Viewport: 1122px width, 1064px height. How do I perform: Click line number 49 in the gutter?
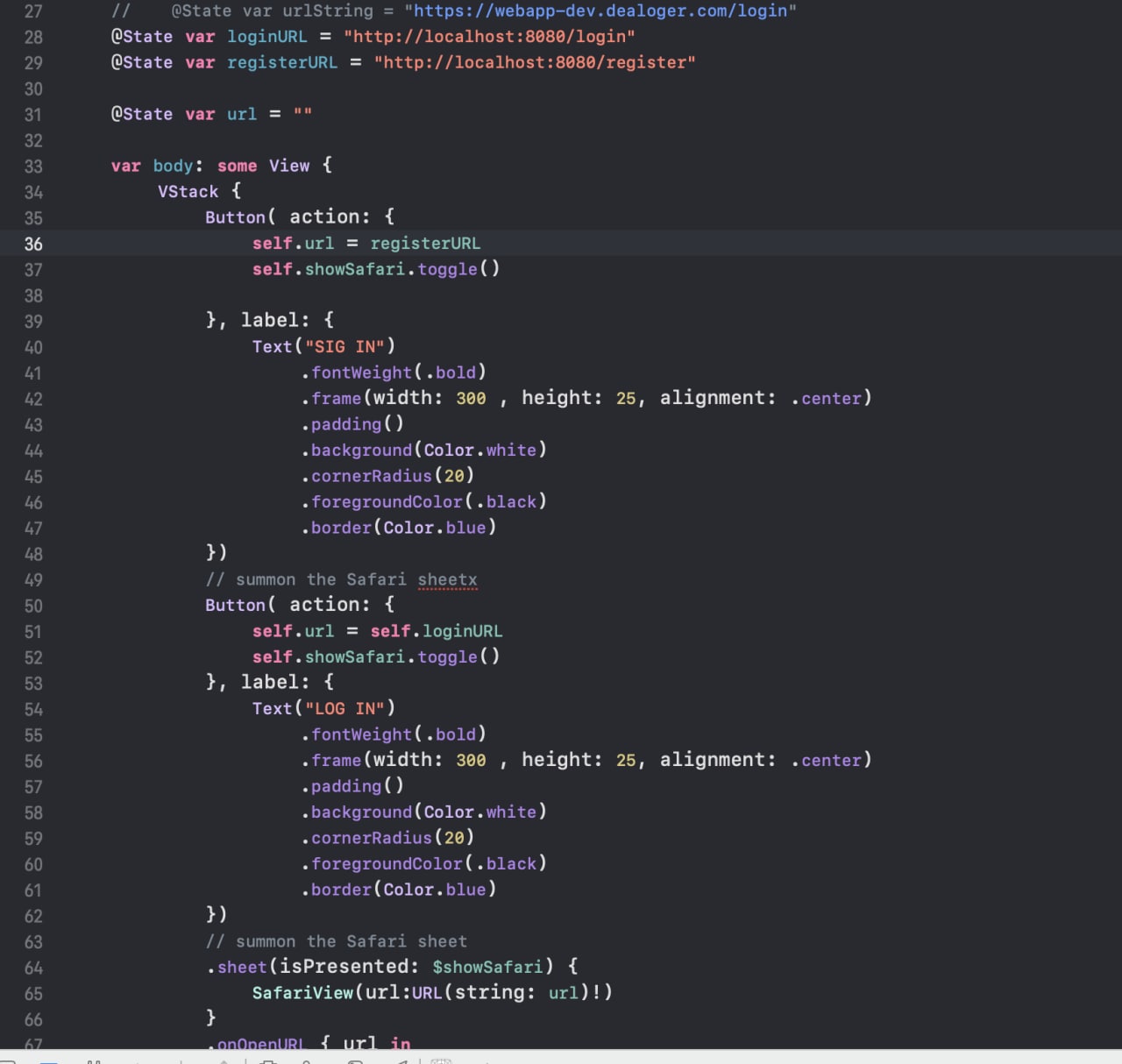33,580
